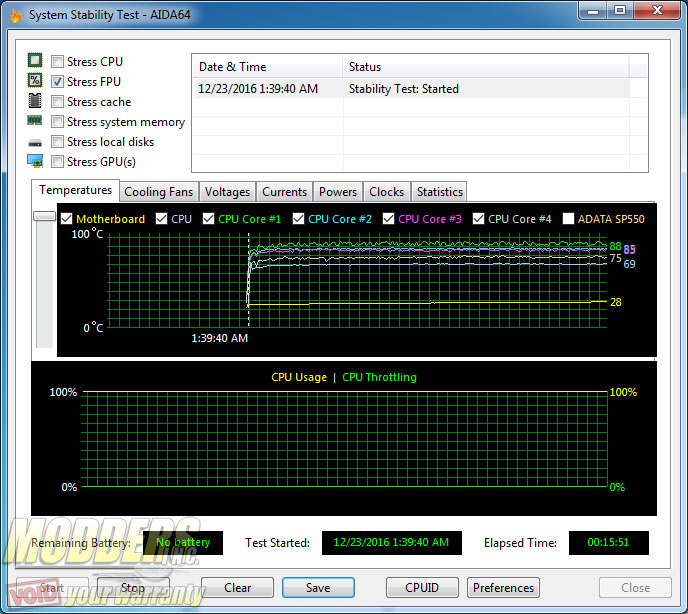
Task: Open the Voltages tab
Action: [x=227, y=192]
